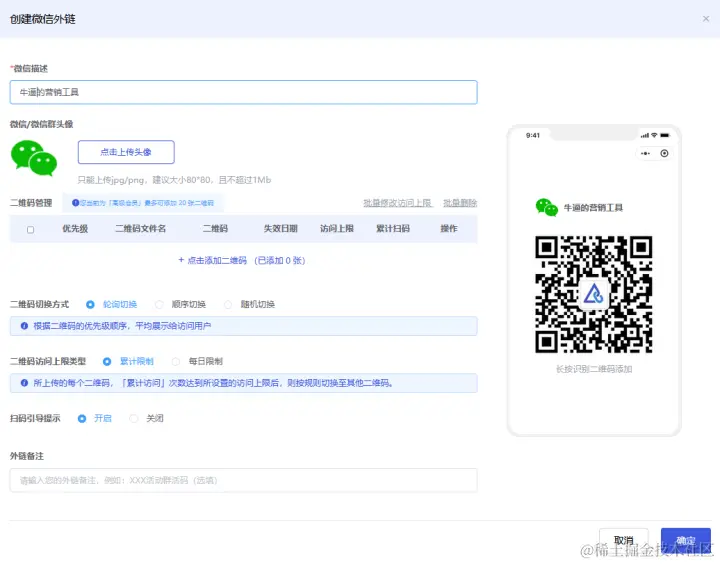720x564 pixels.
Task: Click the 操作 column header
Action: click(449, 229)
